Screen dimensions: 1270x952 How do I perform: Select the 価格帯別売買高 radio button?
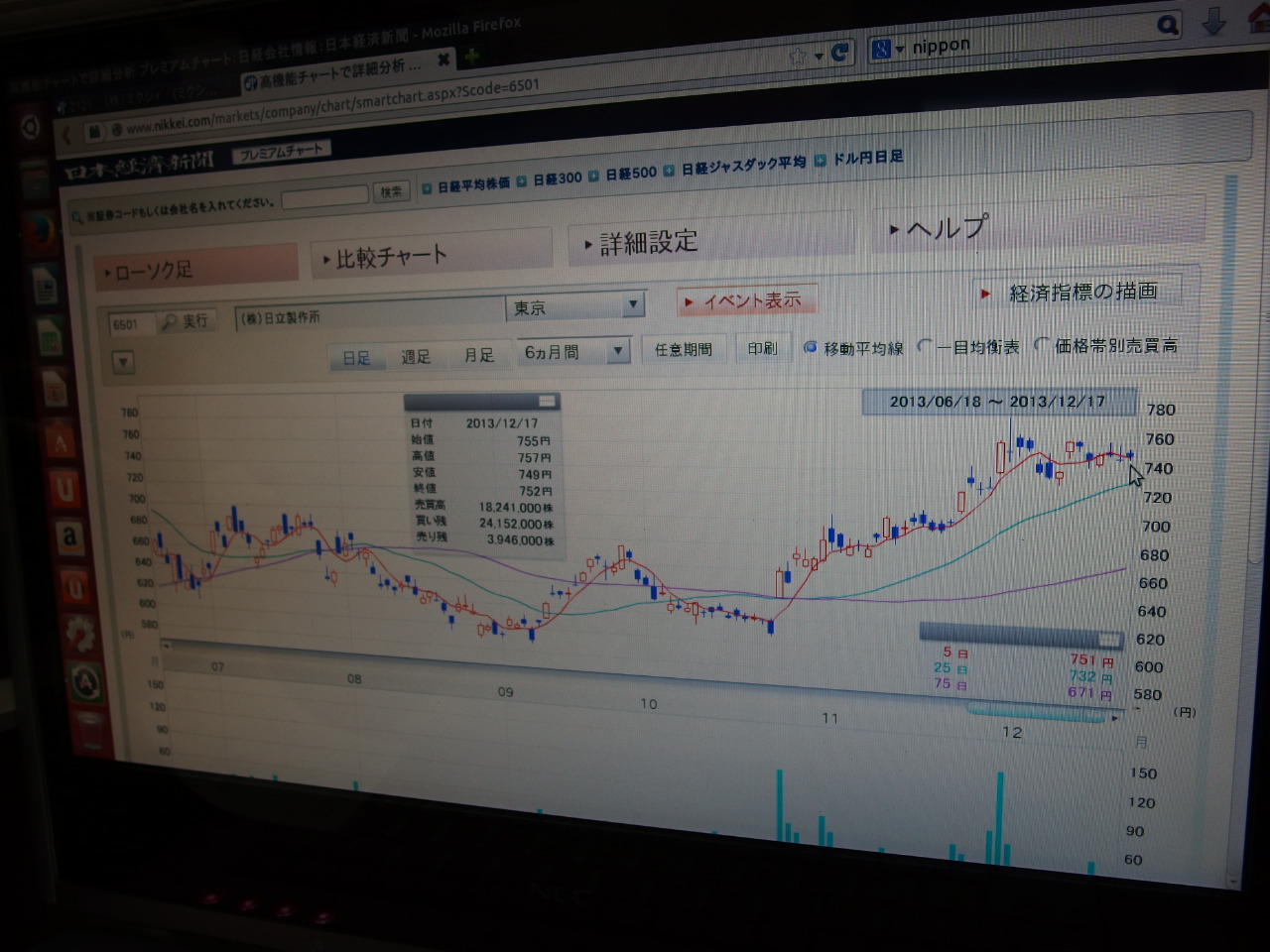tap(1041, 344)
